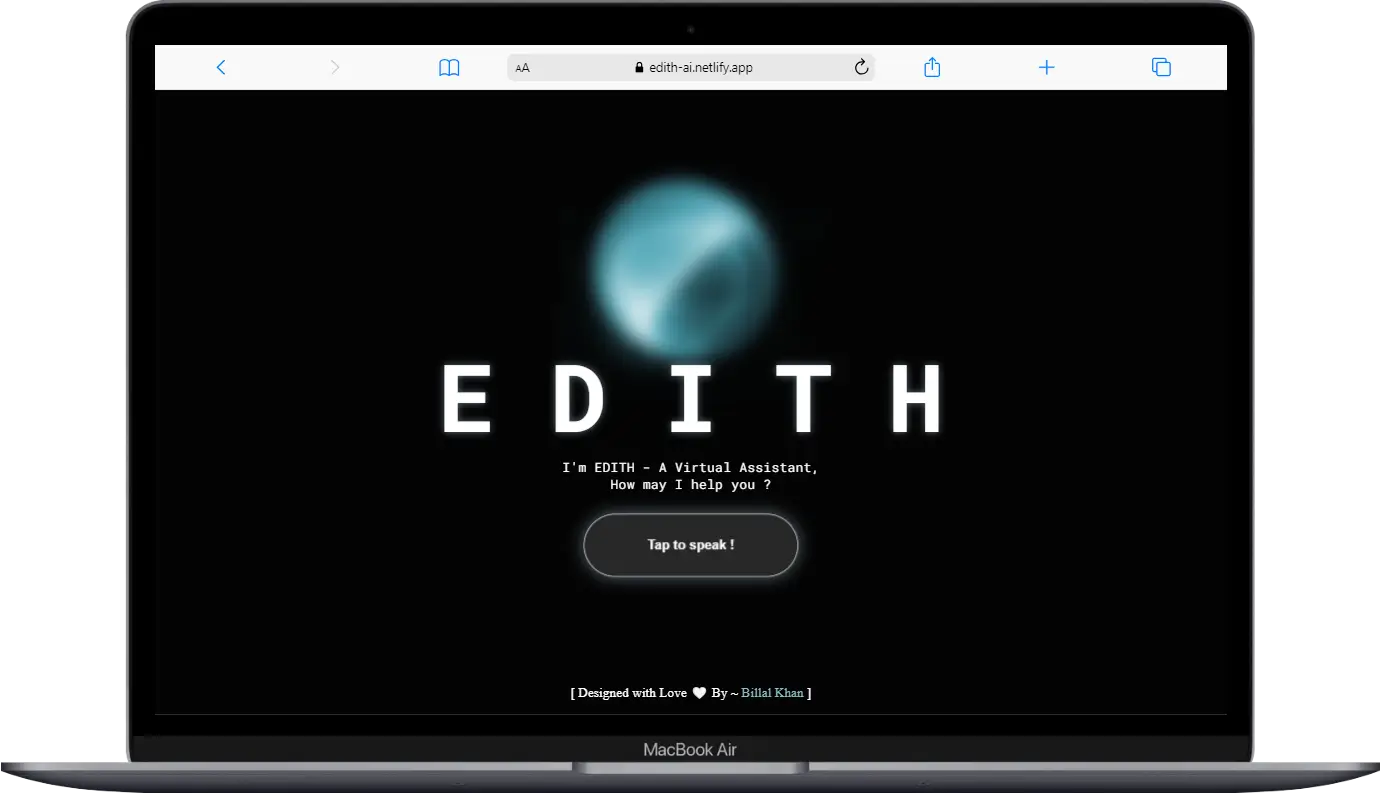The height and width of the screenshot is (793, 1380).
Task: Add a new tab with the plus icon
Action: [x=1046, y=67]
